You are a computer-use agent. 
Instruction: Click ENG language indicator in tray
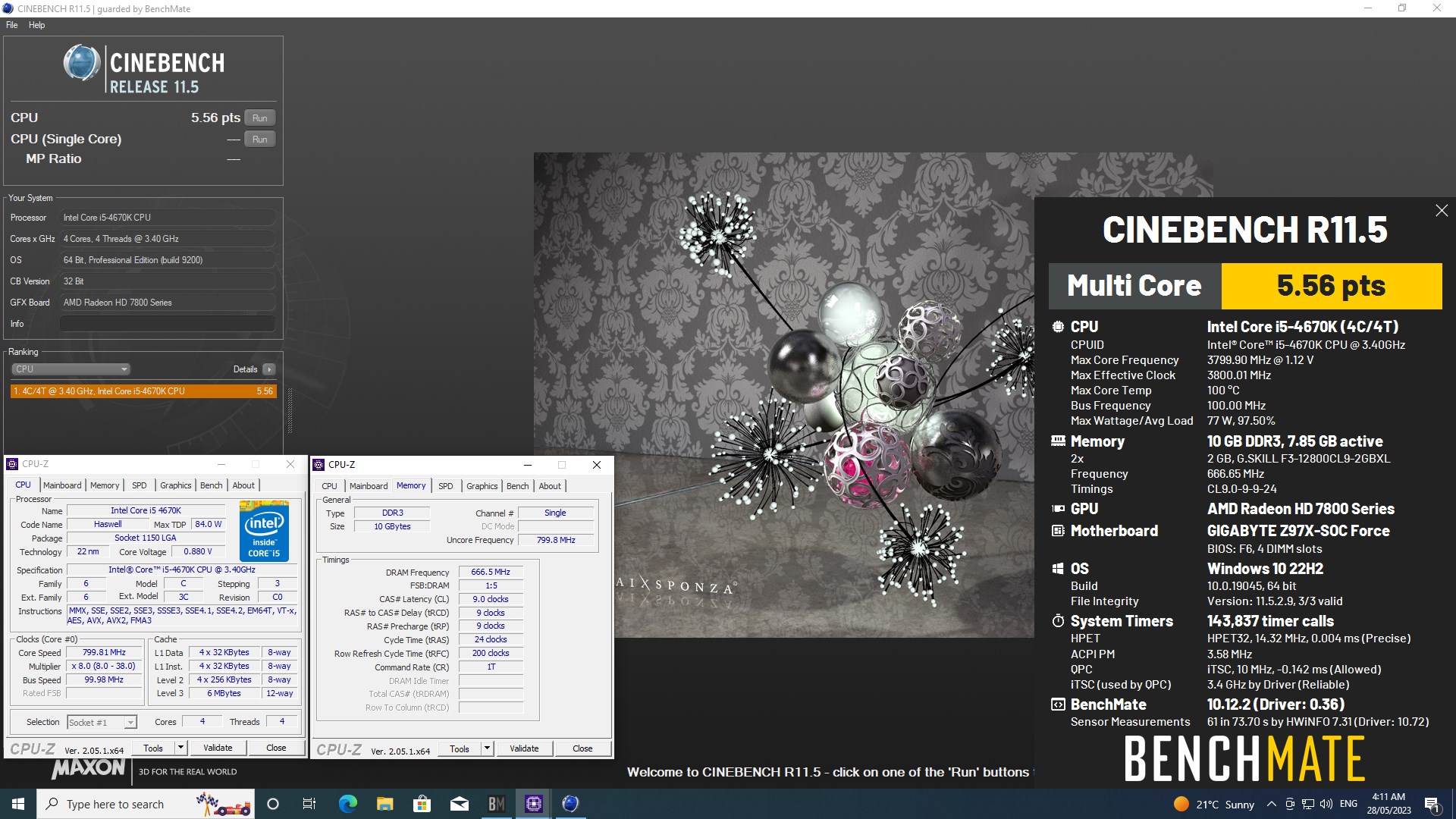point(1348,804)
